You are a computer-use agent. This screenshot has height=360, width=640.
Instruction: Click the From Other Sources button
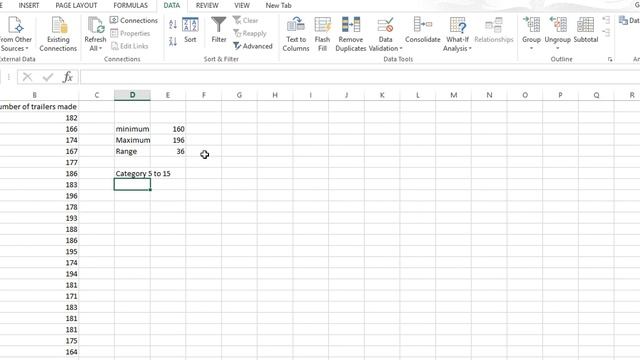(16, 34)
